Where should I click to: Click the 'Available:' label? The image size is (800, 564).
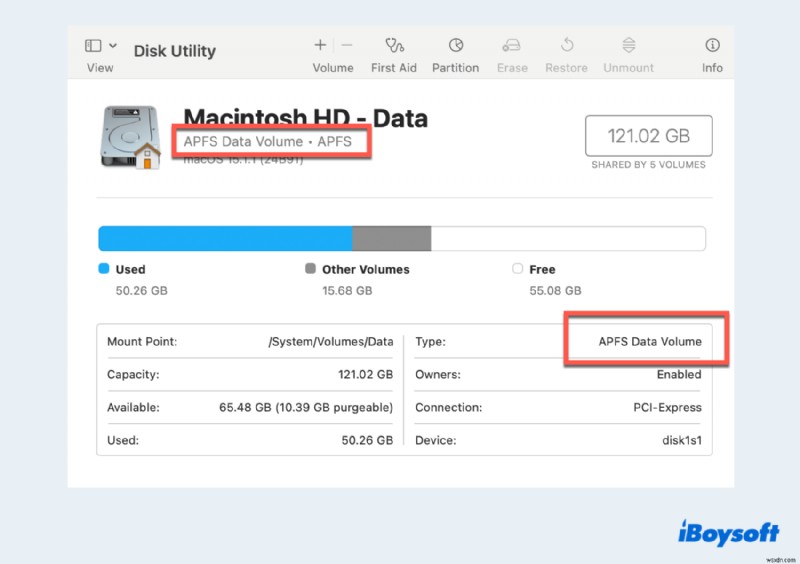click(x=133, y=407)
